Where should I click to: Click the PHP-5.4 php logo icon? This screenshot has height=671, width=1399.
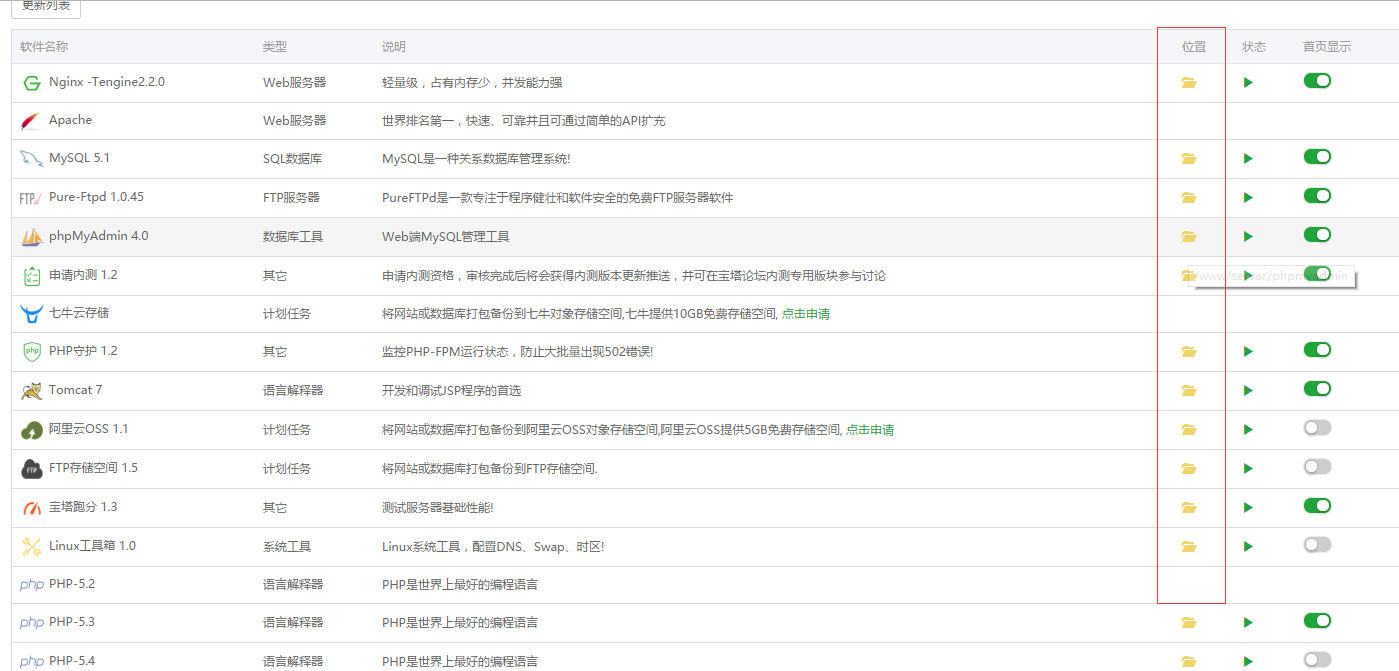(31, 662)
